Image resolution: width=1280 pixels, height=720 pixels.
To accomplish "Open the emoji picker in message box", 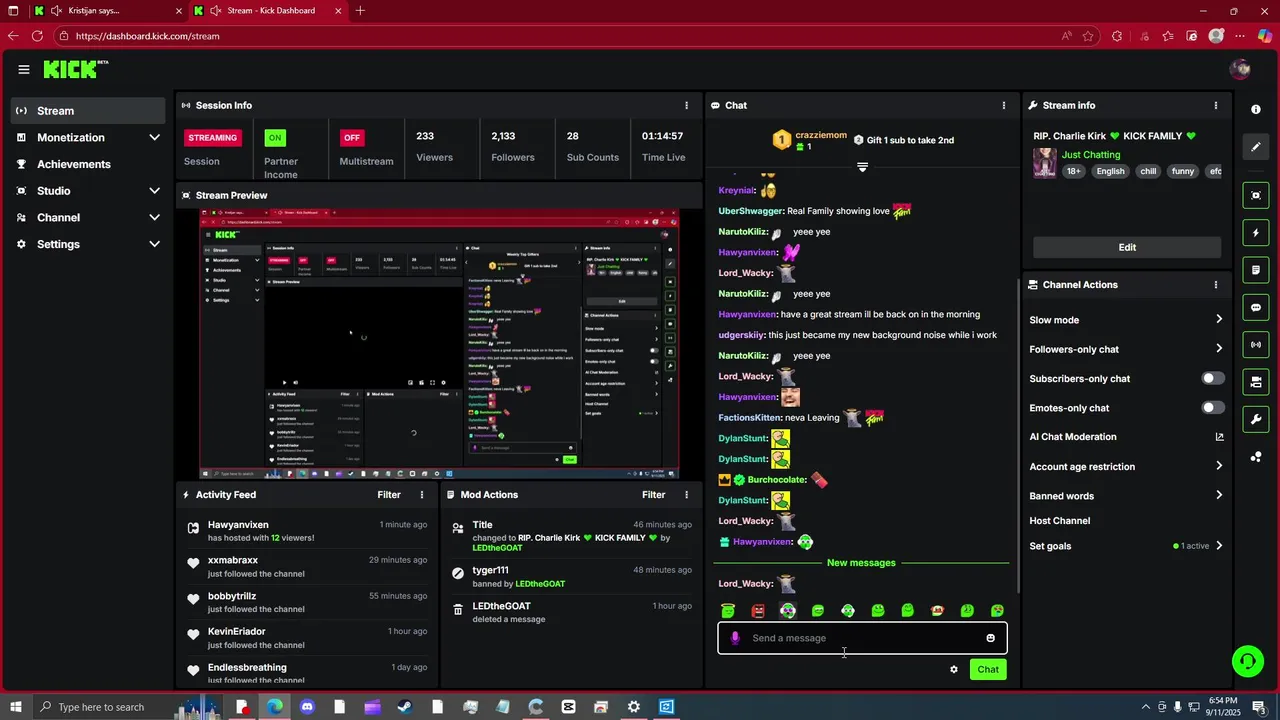I will click(990, 638).
